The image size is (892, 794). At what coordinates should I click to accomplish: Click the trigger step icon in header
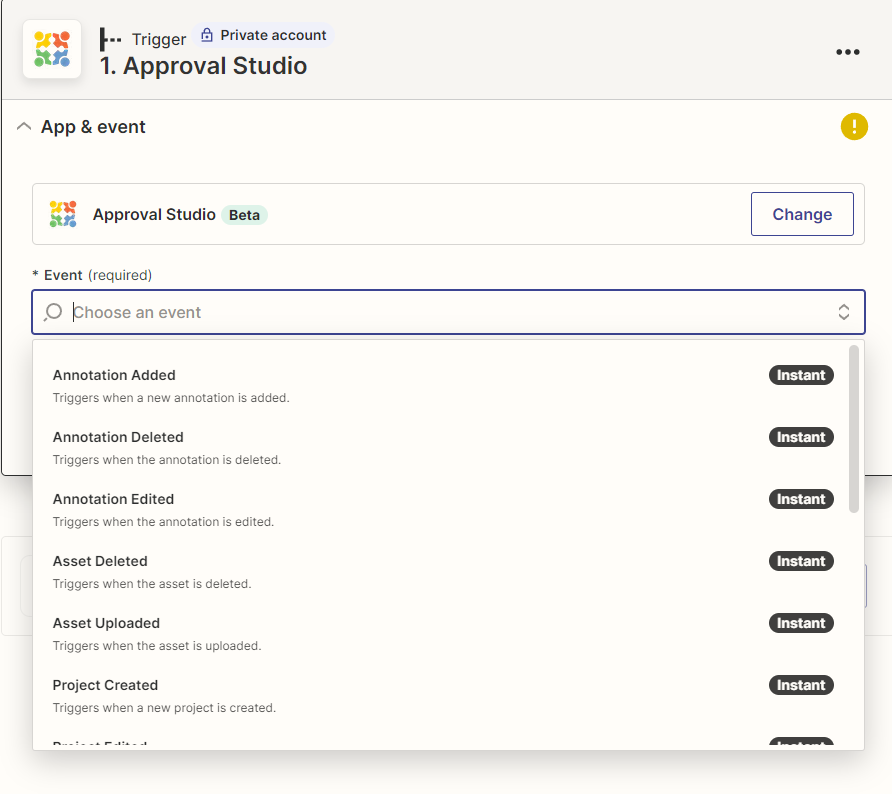tap(111, 39)
